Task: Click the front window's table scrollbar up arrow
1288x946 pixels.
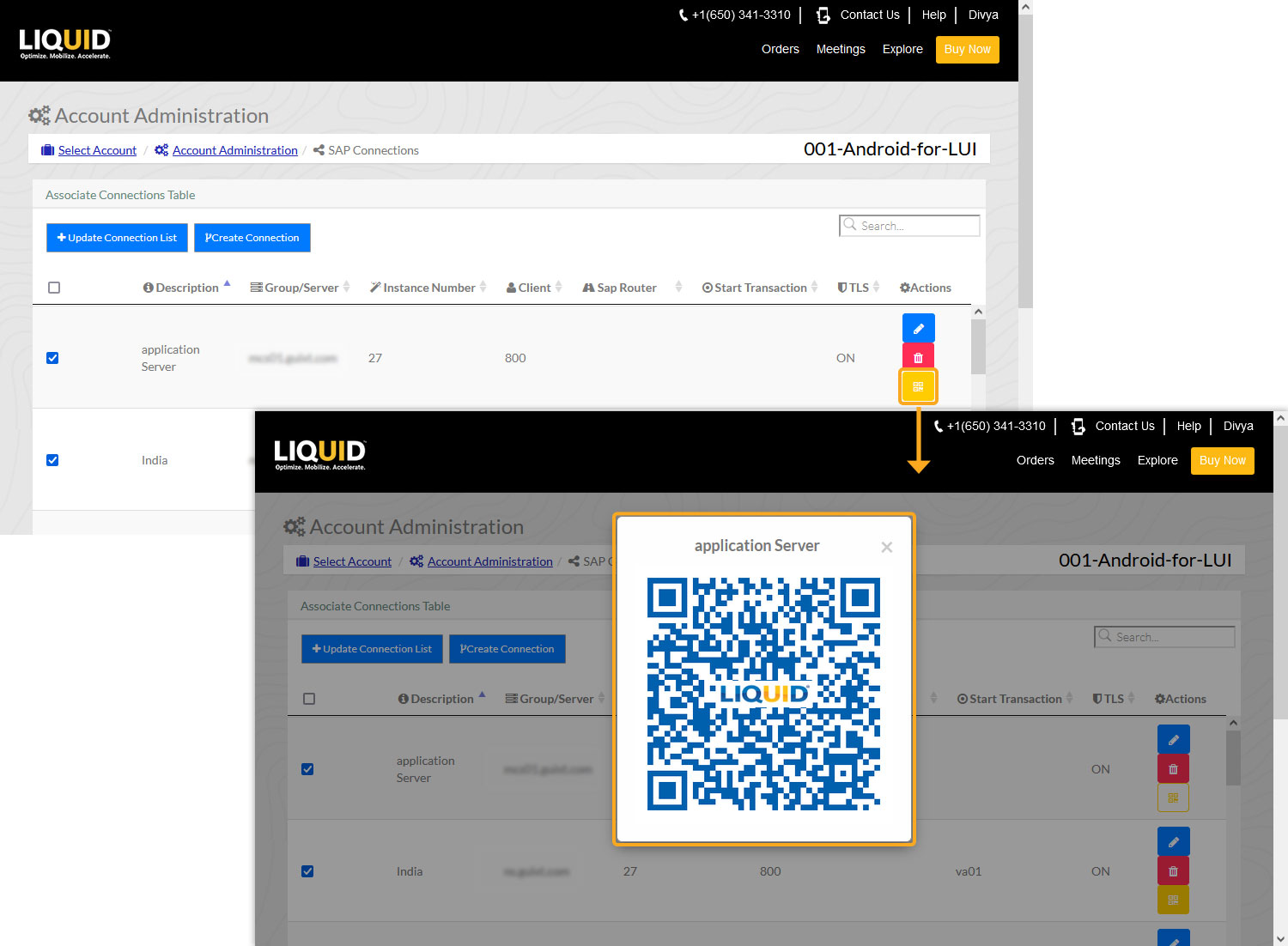Action: (x=1233, y=723)
